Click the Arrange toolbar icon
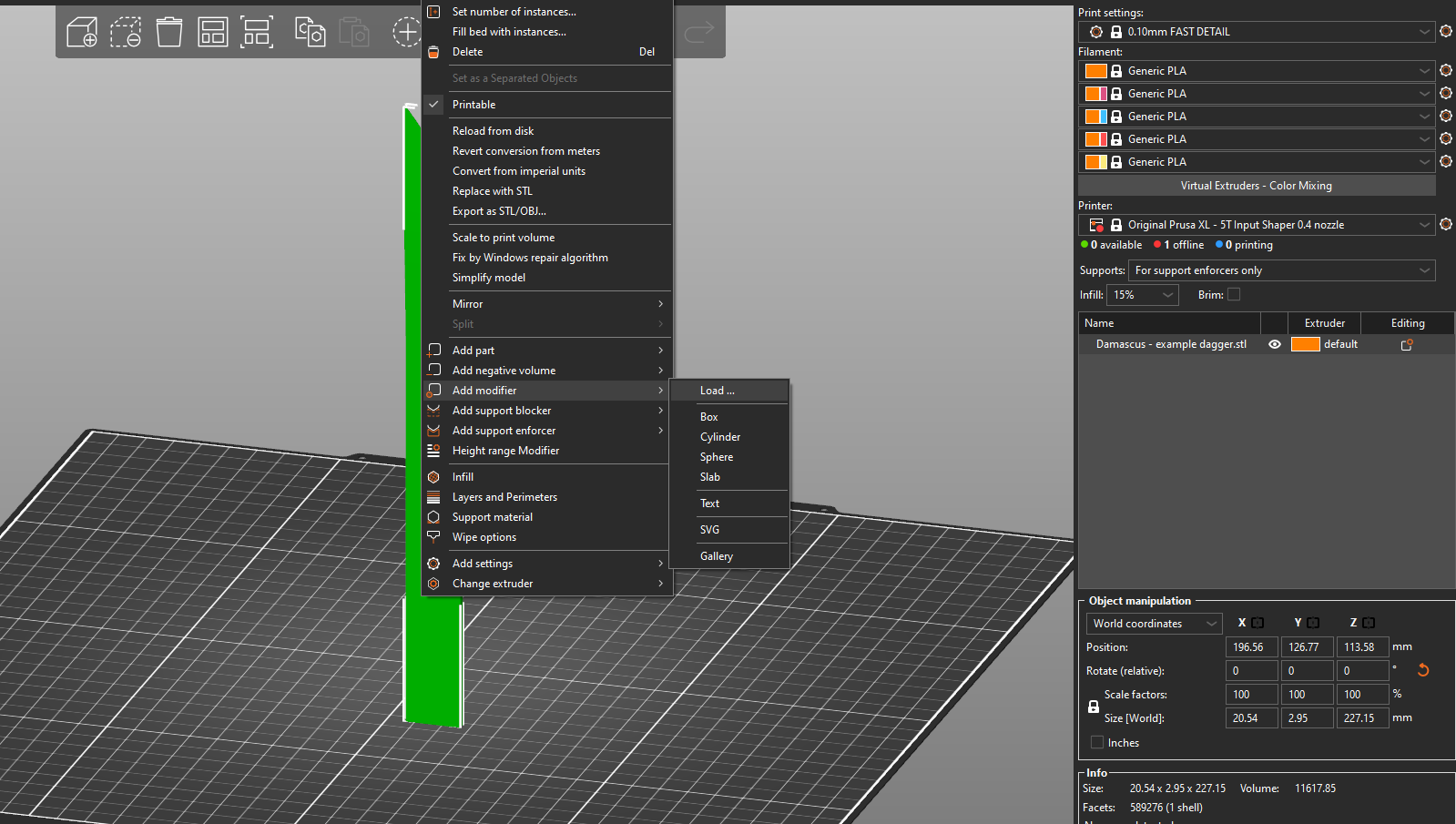1456x824 pixels. [x=213, y=32]
